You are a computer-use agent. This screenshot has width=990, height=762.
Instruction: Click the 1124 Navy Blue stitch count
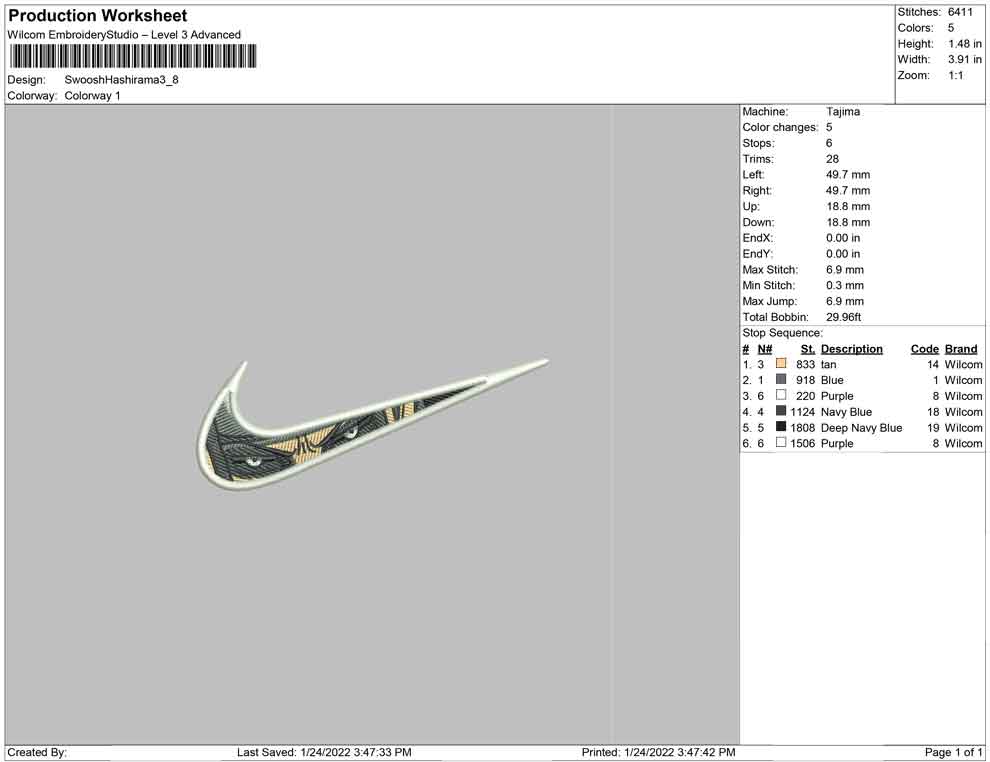tap(802, 412)
